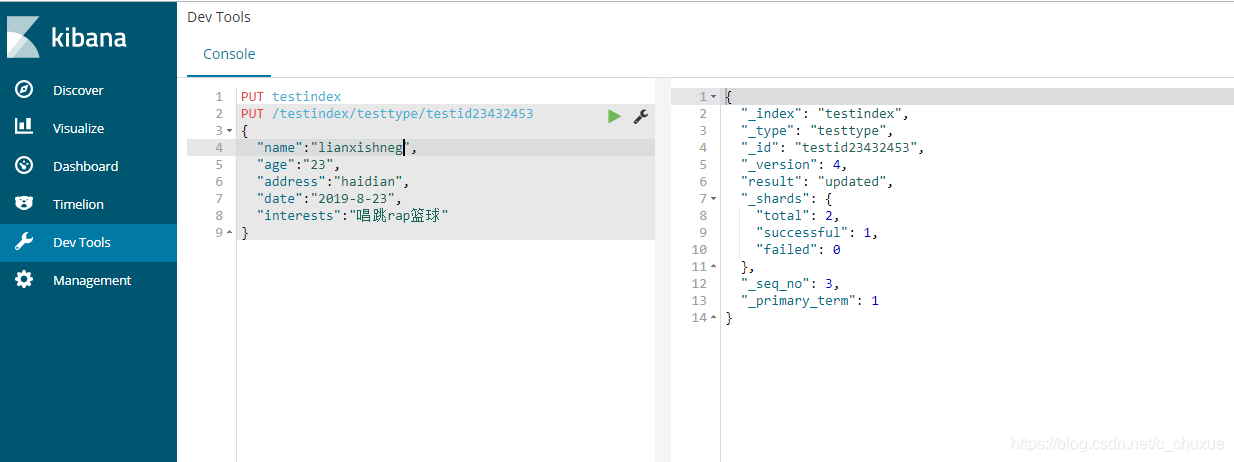The height and width of the screenshot is (462, 1234).
Task: Click the PUT /testindex/testtype/testid23432453 line
Action: click(x=387, y=114)
